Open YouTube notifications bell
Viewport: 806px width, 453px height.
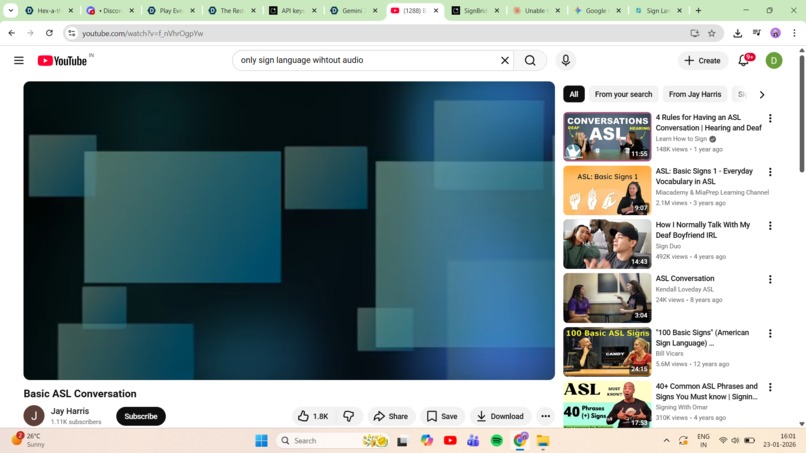click(x=744, y=61)
